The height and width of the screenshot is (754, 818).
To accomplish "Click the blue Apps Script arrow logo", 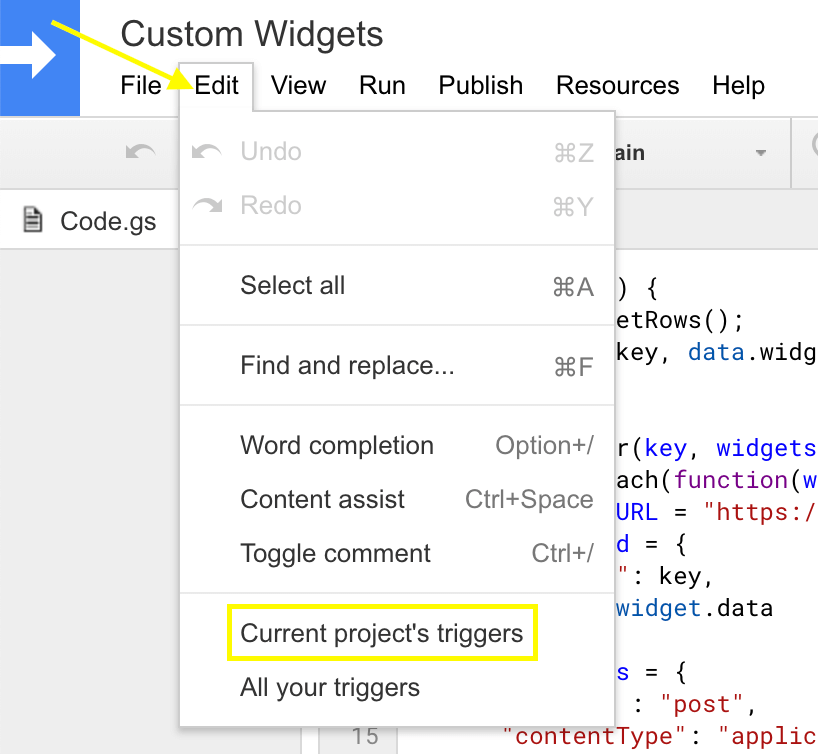I will (39, 55).
